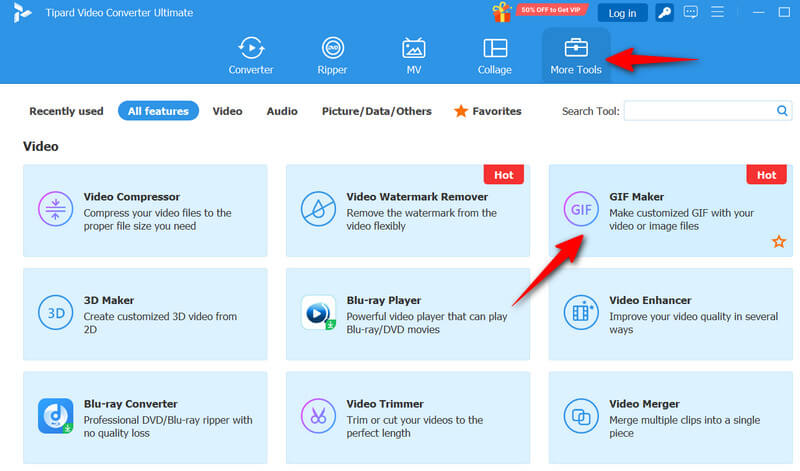
Task: Toggle favorite star on GIF Maker
Action: pos(778,242)
